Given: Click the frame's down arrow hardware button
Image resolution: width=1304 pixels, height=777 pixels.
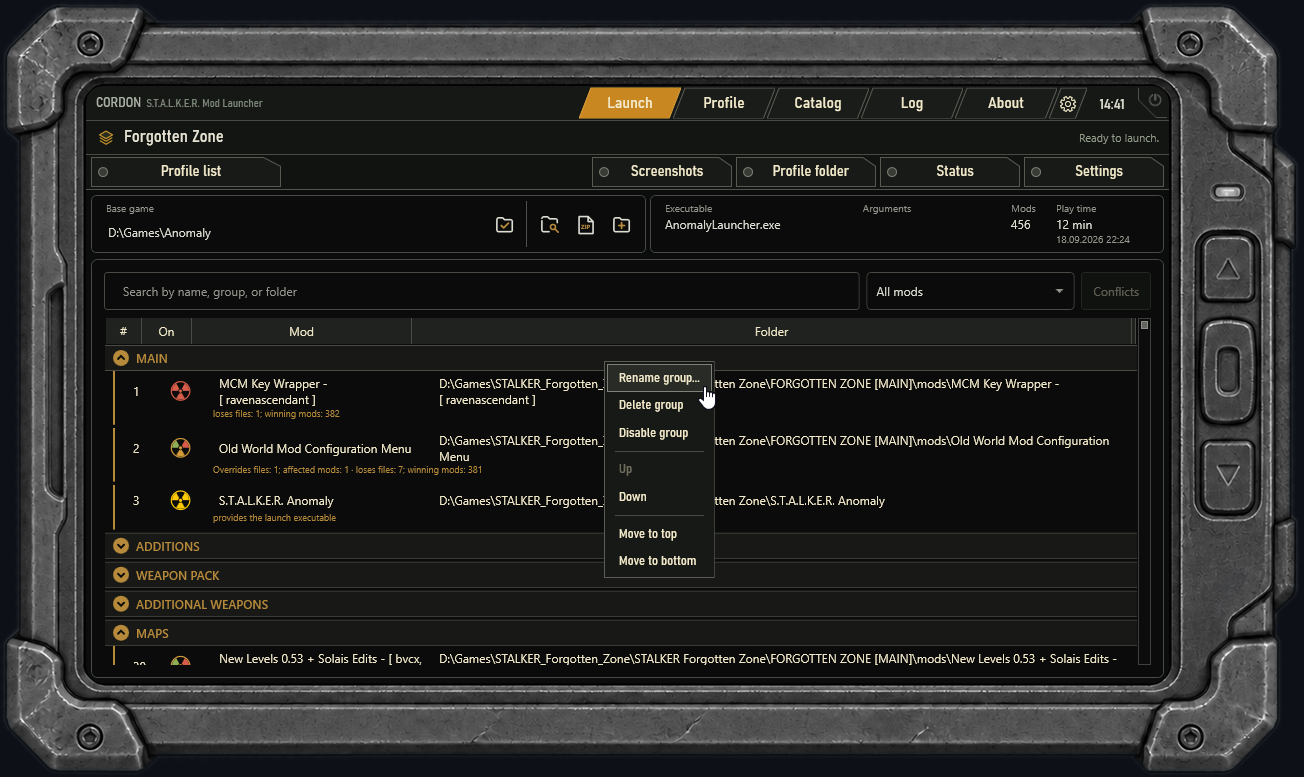Looking at the screenshot, I should click(x=1228, y=474).
